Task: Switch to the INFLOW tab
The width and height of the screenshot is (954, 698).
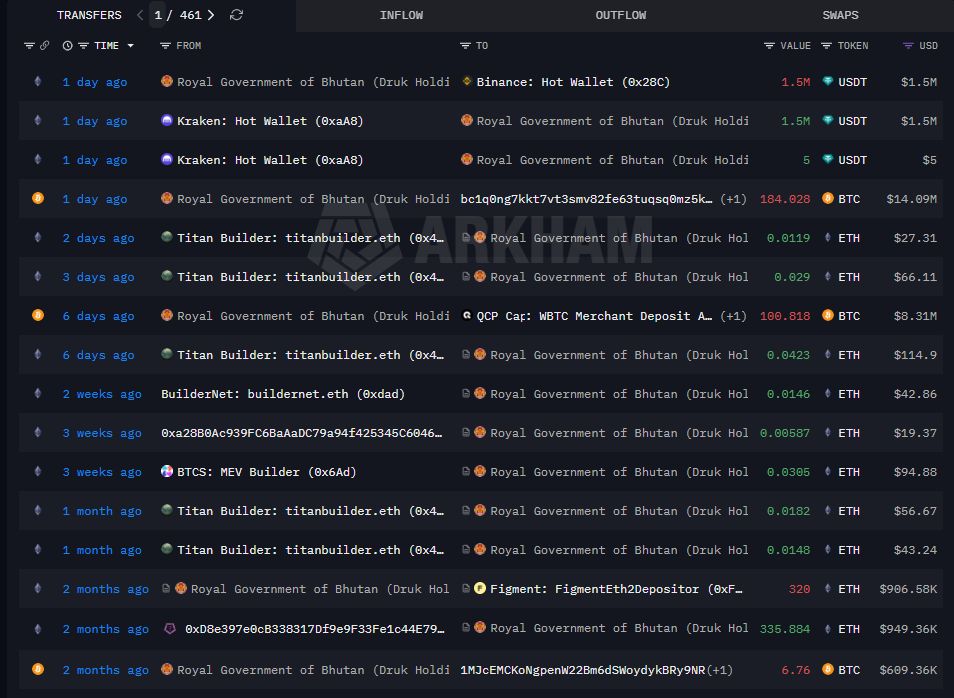Action: coord(401,15)
